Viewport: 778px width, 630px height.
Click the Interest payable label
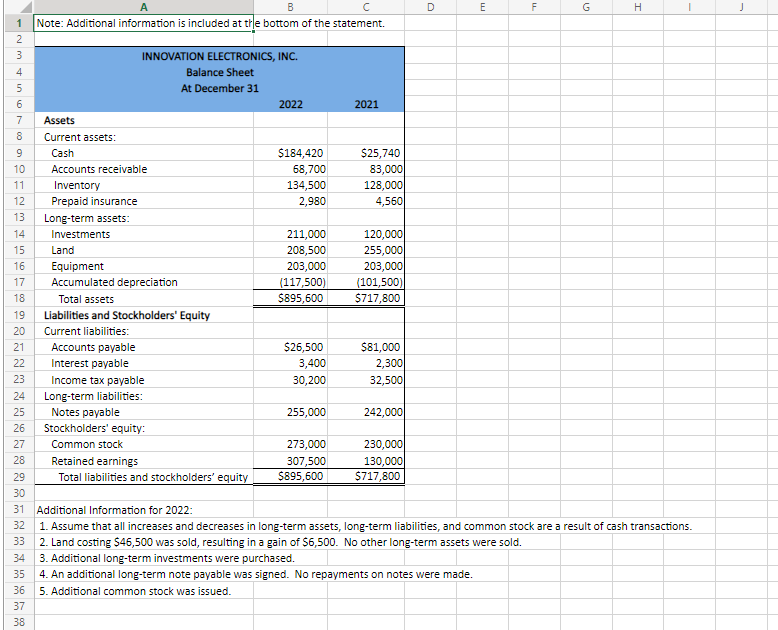tap(90, 363)
